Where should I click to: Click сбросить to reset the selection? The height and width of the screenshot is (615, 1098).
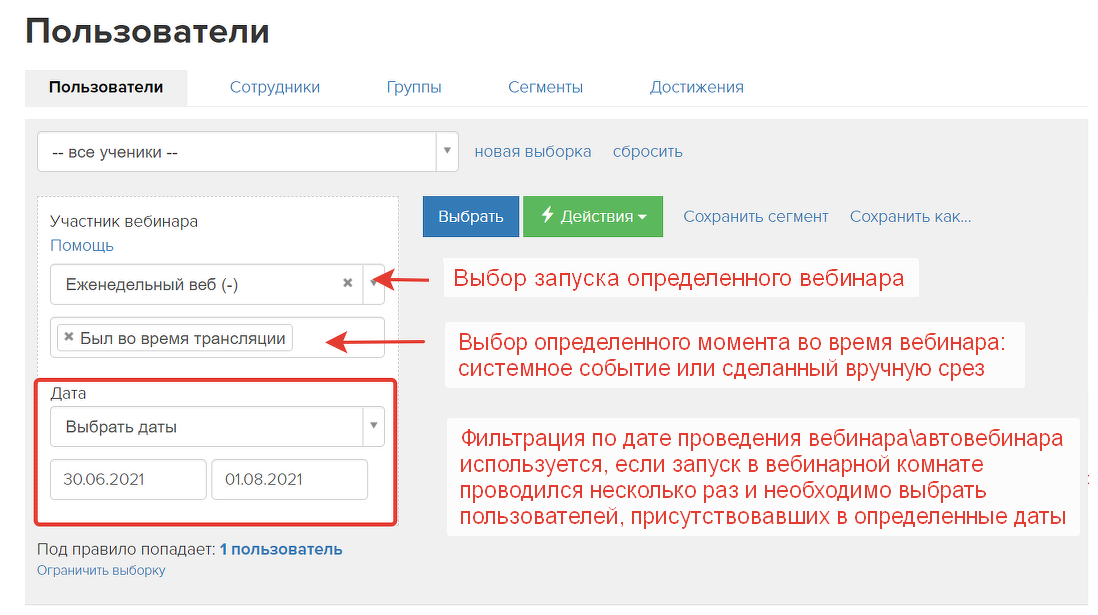tap(647, 150)
